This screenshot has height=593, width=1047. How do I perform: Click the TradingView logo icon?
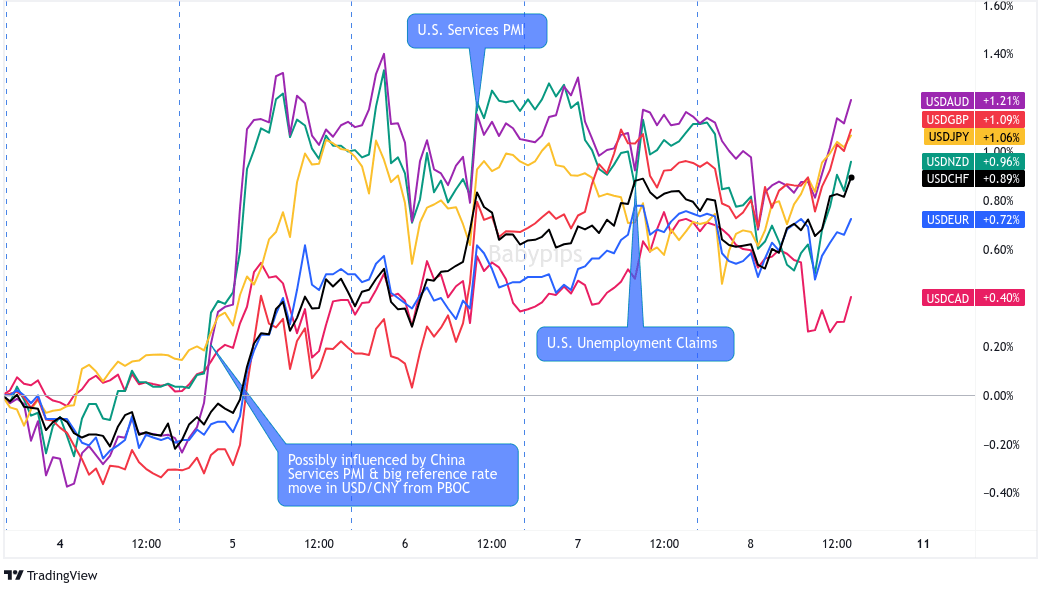pos(13,575)
